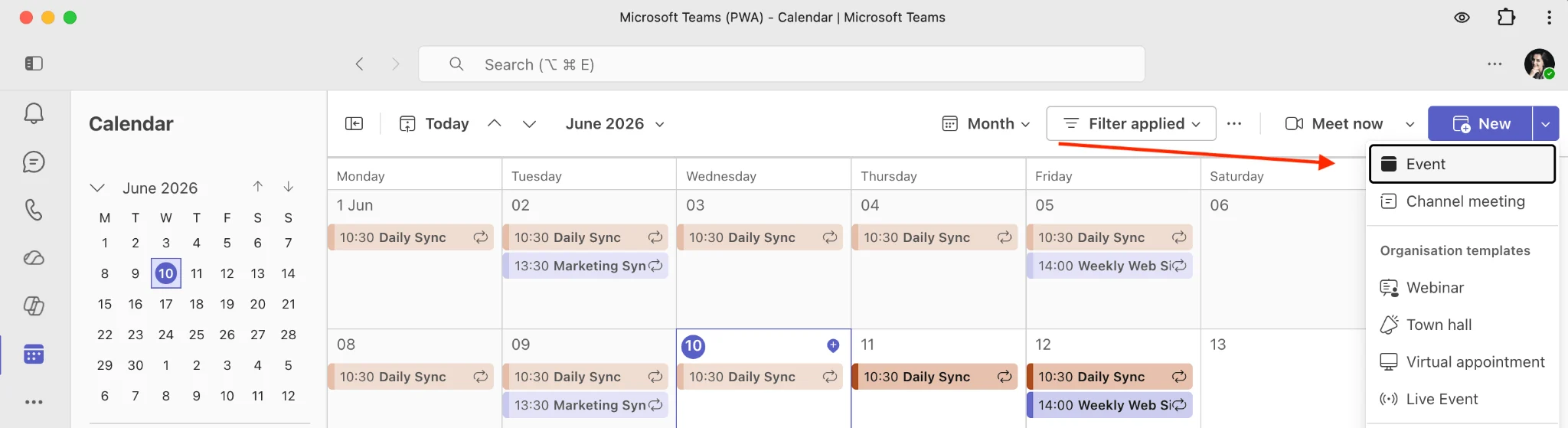1568x428 pixels.
Task: Open 10:30 Daily Sync on 03 June
Action: 760,237
